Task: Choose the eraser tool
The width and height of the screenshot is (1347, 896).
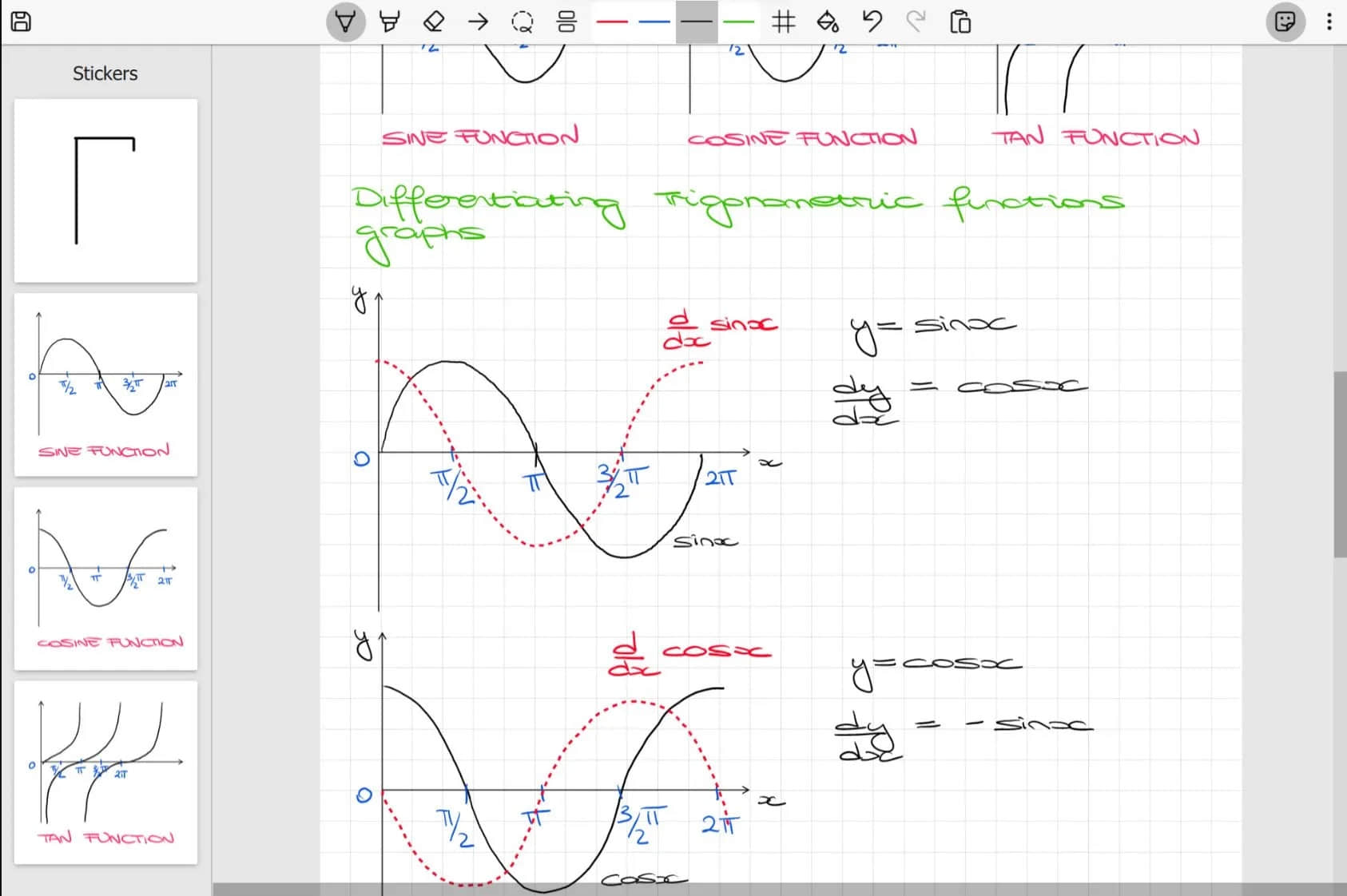Action: [x=433, y=22]
